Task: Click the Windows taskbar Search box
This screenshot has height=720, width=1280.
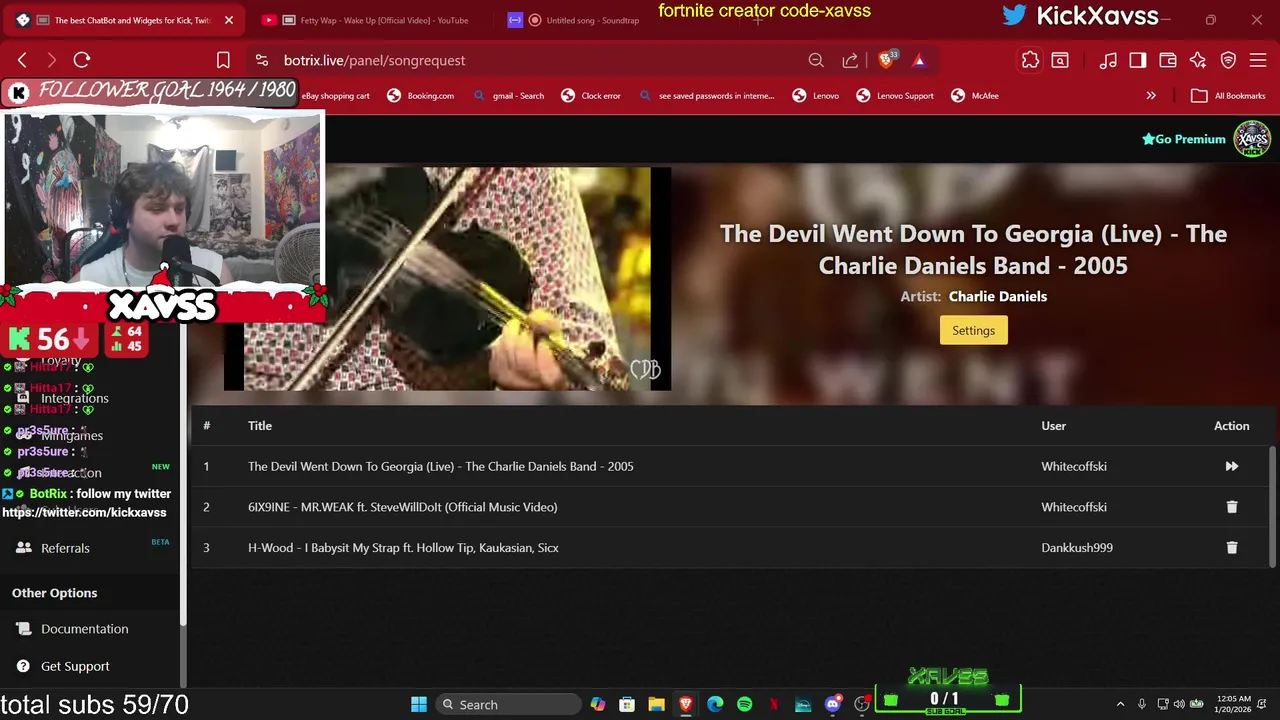Action: point(509,704)
